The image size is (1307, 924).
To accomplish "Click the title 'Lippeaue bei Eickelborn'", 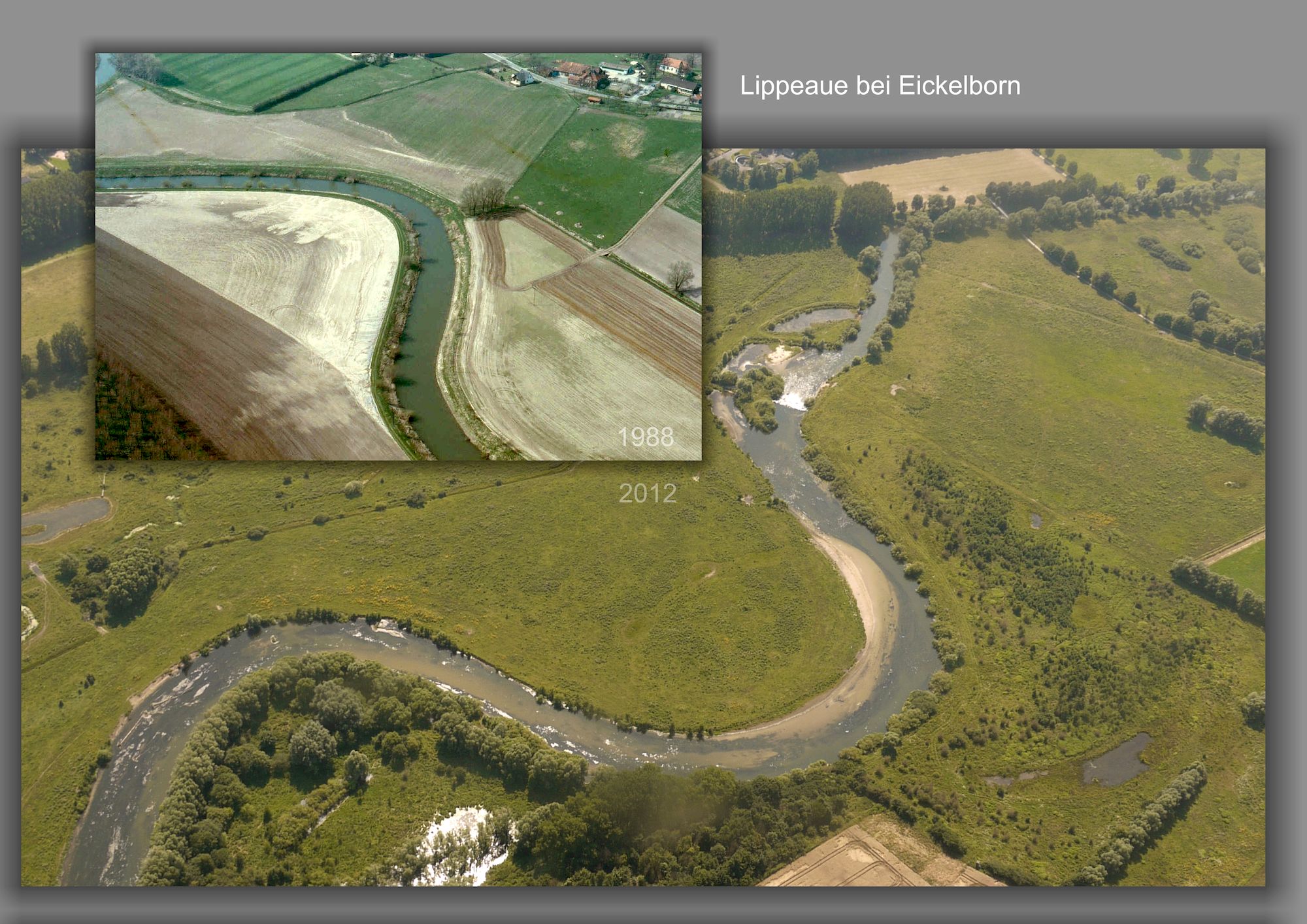I will [x=880, y=86].
